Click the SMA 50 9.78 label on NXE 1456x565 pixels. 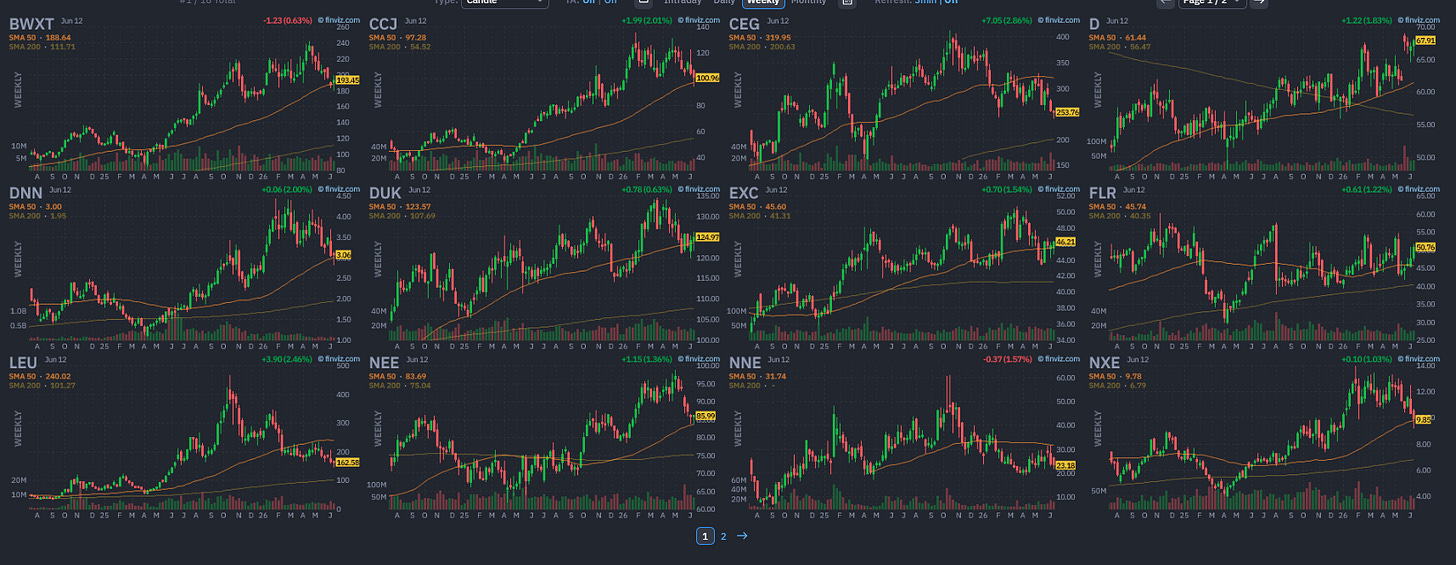[1116, 375]
